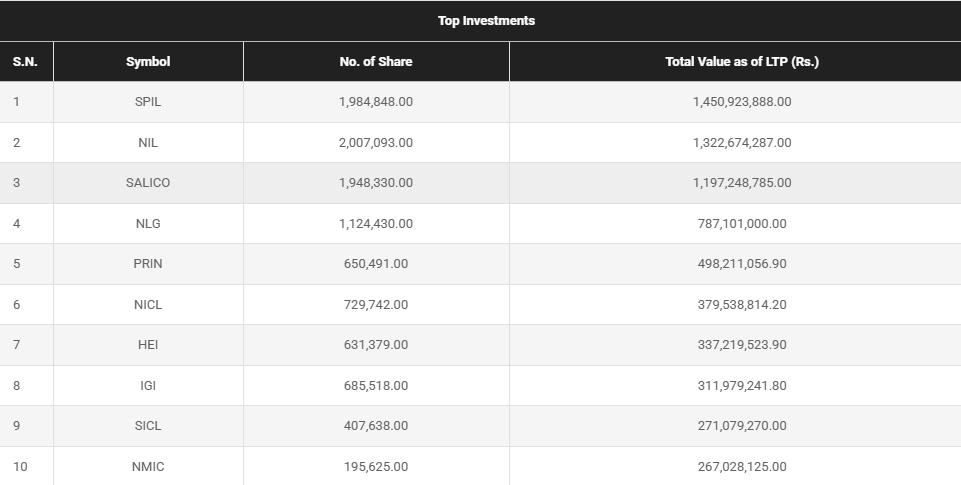The height and width of the screenshot is (485, 961).
Task: Select the NICL symbol
Action: (148, 305)
